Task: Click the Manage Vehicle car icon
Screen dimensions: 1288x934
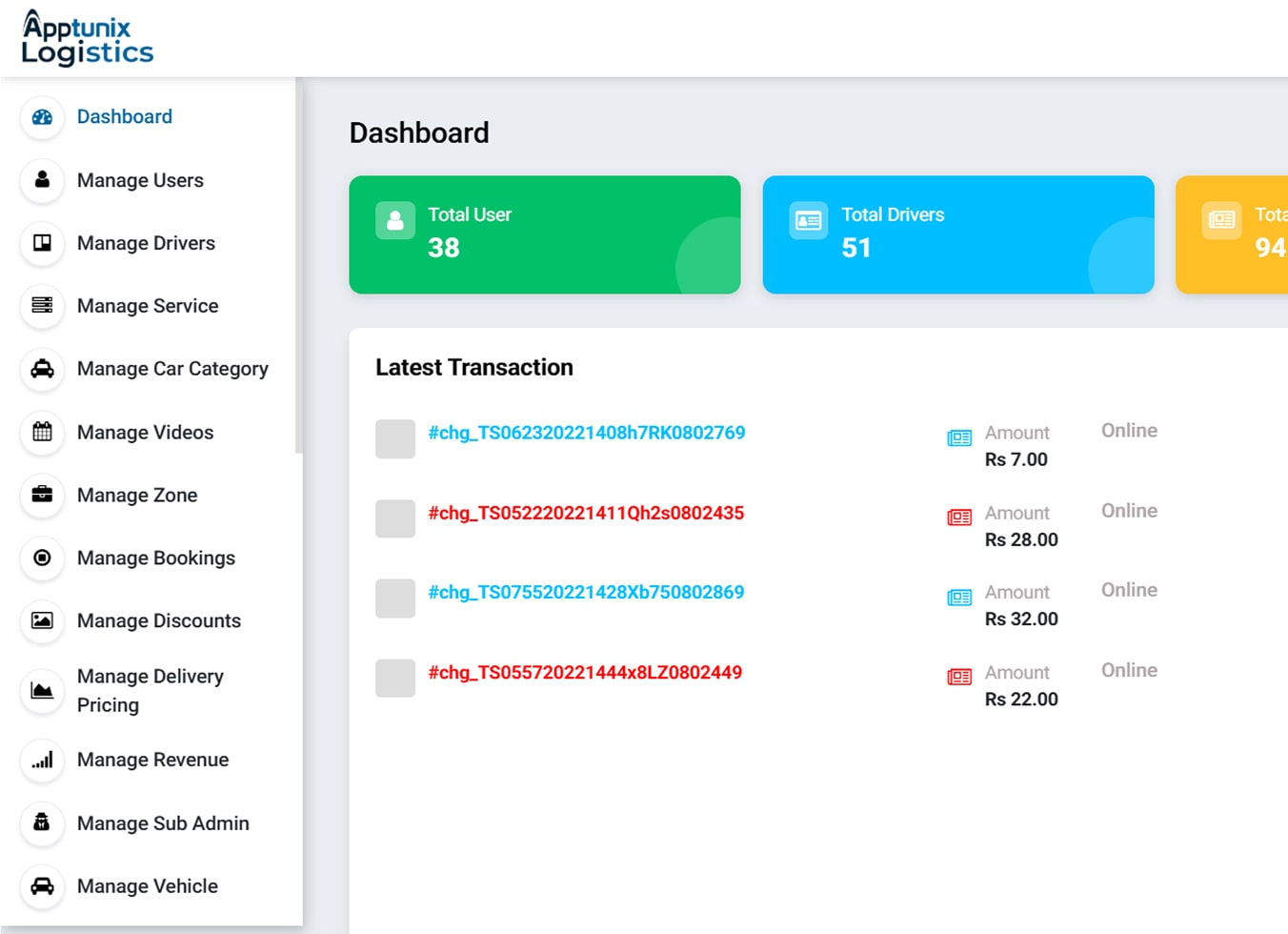Action: [42, 885]
